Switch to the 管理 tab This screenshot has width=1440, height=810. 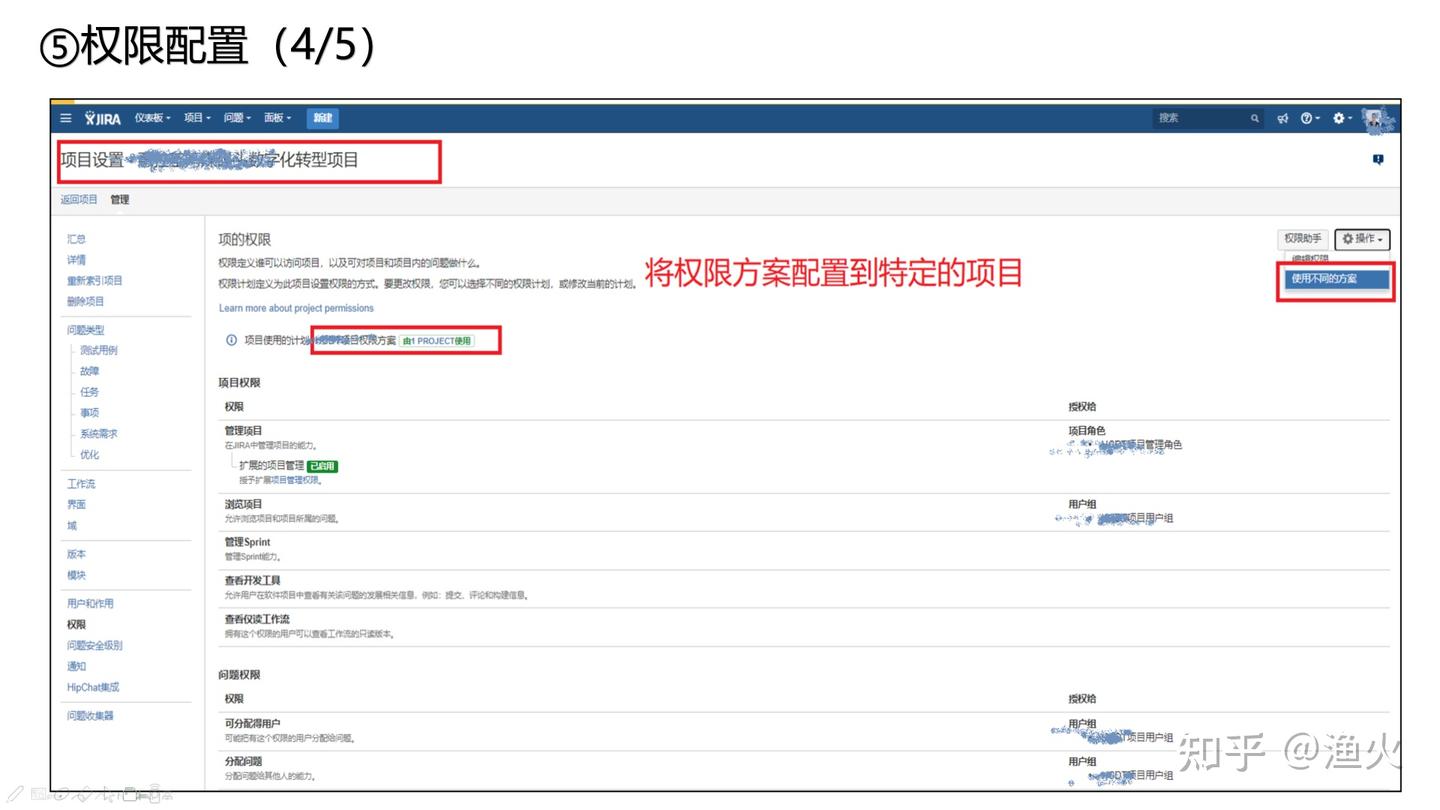pos(120,200)
